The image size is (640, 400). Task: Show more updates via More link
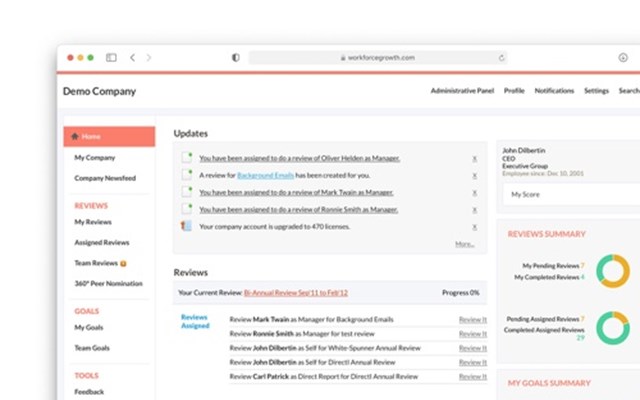465,244
